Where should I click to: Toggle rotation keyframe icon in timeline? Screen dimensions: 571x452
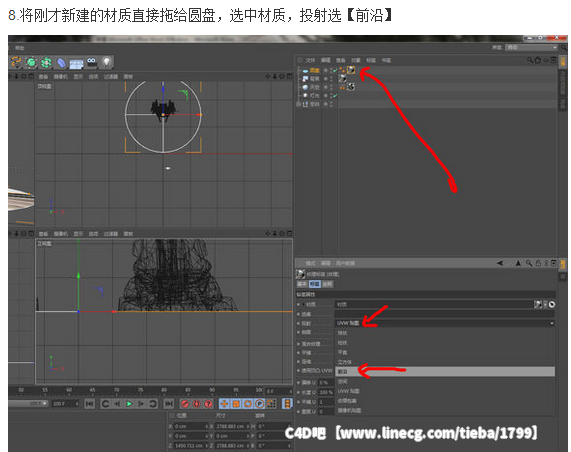point(248,404)
